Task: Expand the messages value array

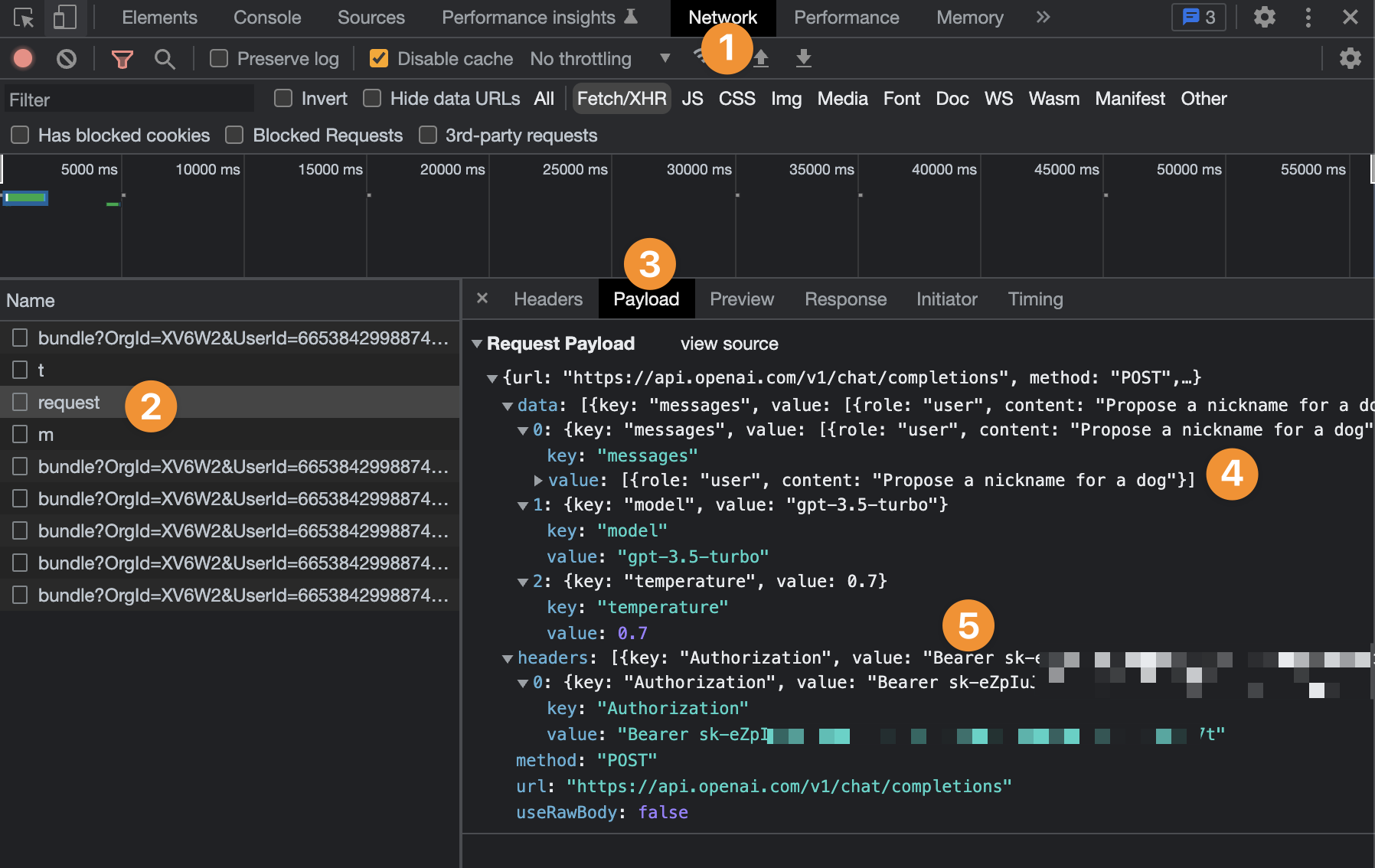Action: [x=537, y=480]
